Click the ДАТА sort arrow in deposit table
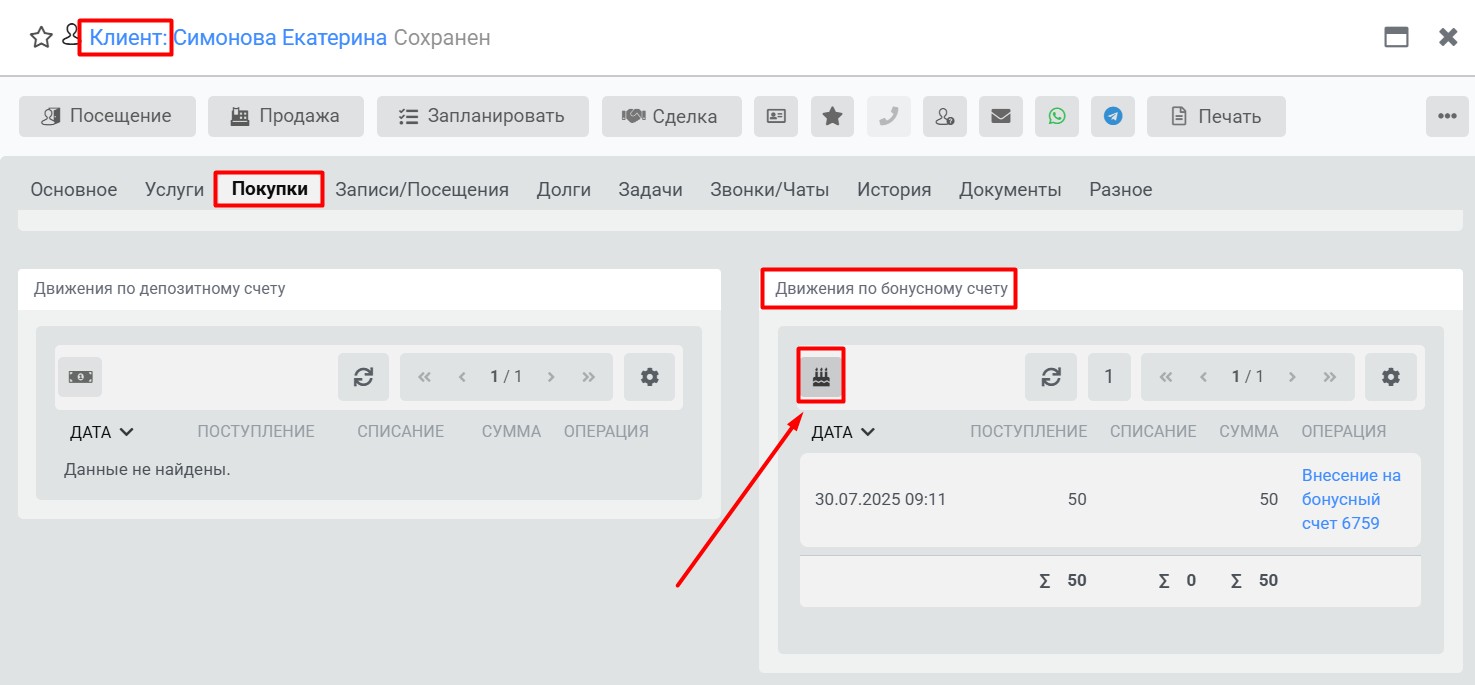1475x685 pixels. pyautogui.click(x=126, y=432)
